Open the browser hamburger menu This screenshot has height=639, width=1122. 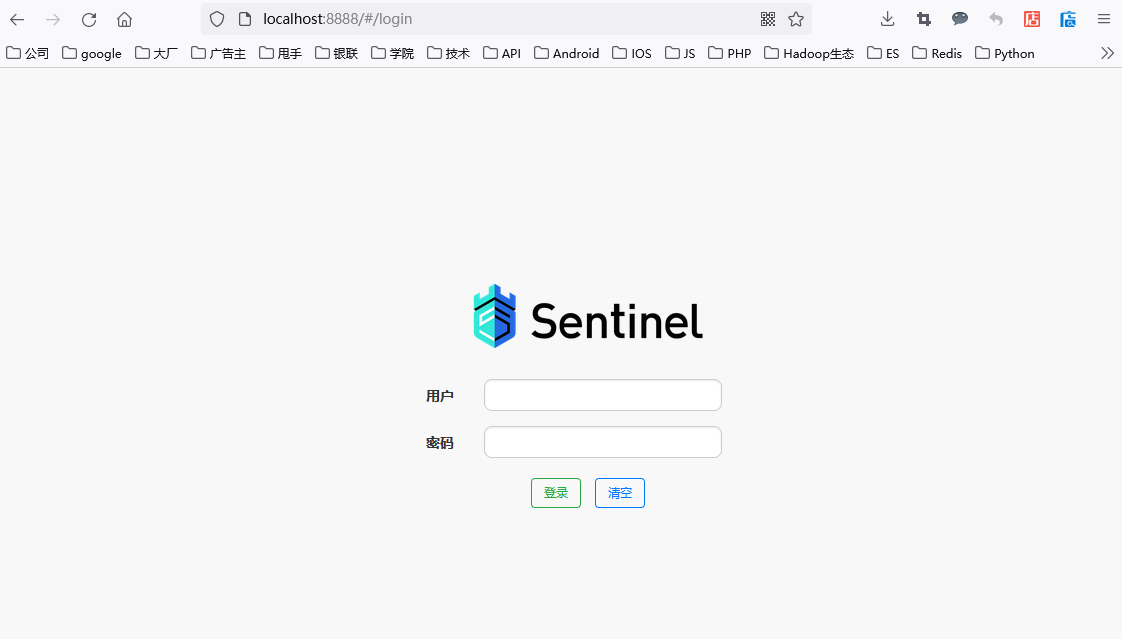click(x=1104, y=19)
